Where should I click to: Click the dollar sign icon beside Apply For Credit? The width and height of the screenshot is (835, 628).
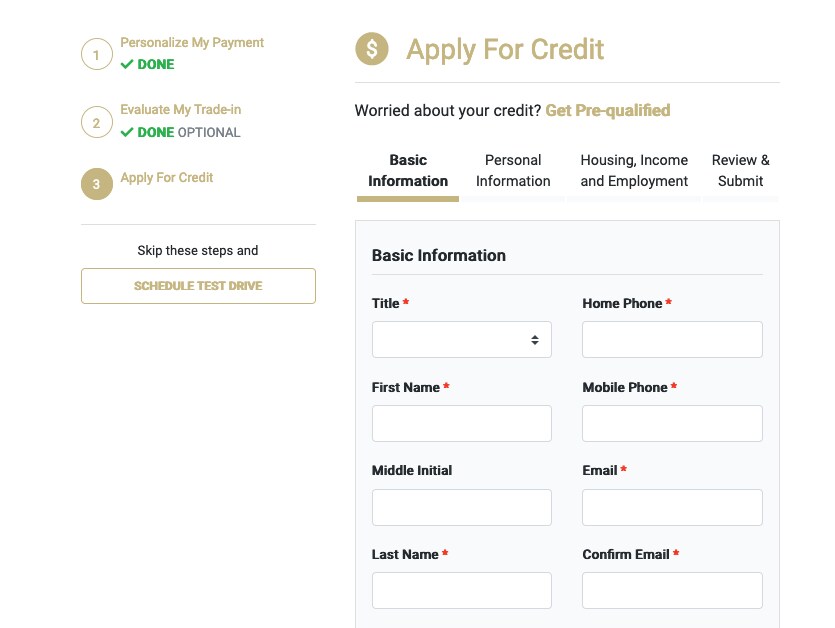(372, 49)
